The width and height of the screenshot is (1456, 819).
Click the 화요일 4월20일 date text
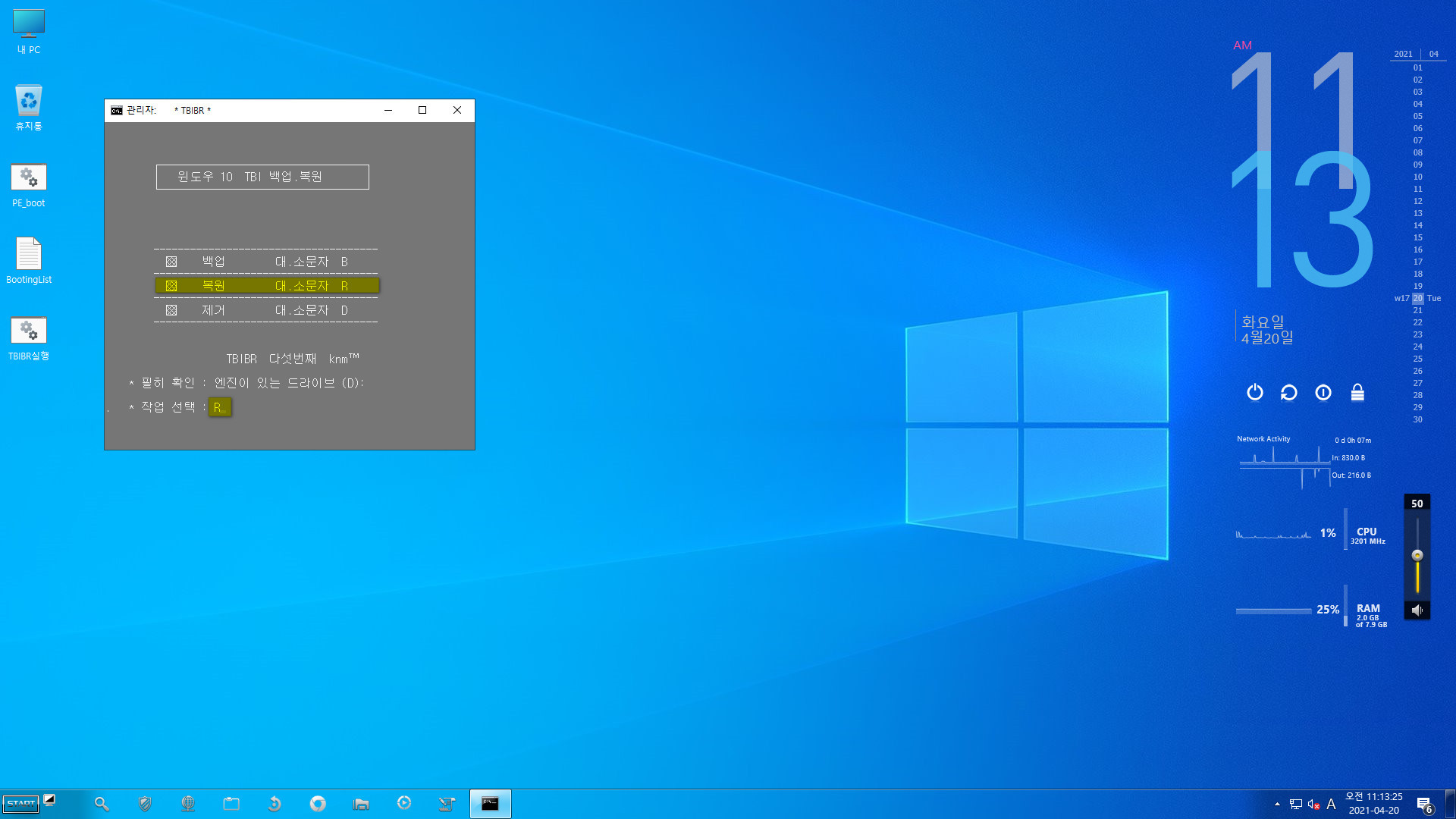tap(1267, 330)
